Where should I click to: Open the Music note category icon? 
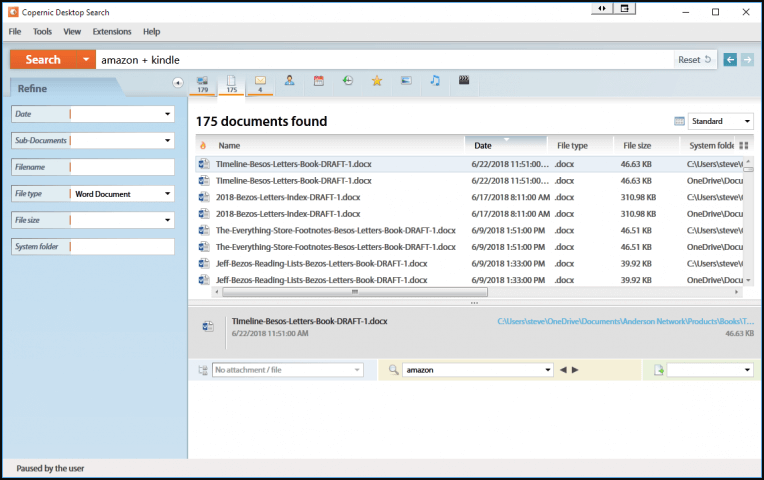[435, 80]
